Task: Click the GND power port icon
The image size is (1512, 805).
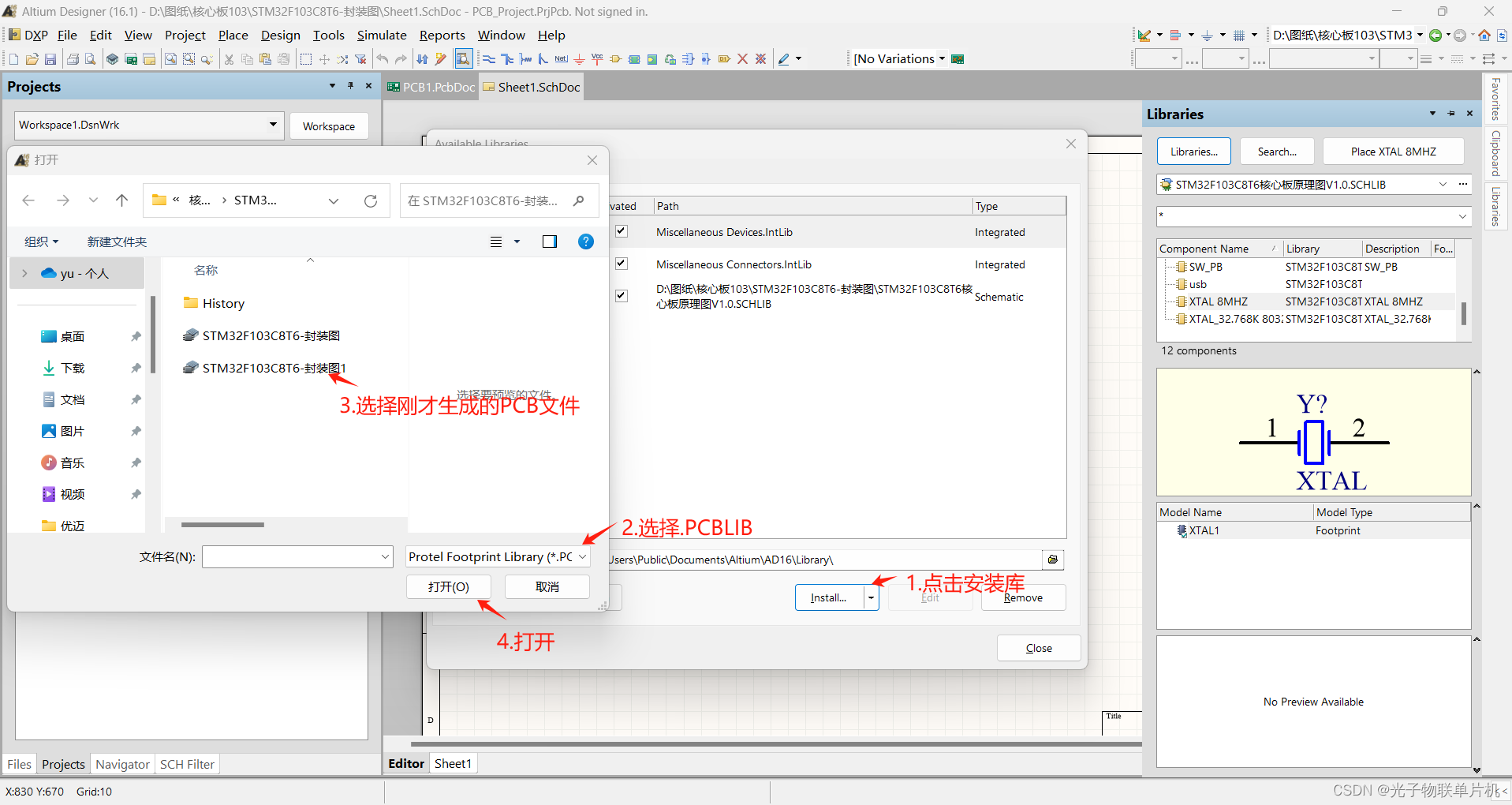Action: pos(579,59)
